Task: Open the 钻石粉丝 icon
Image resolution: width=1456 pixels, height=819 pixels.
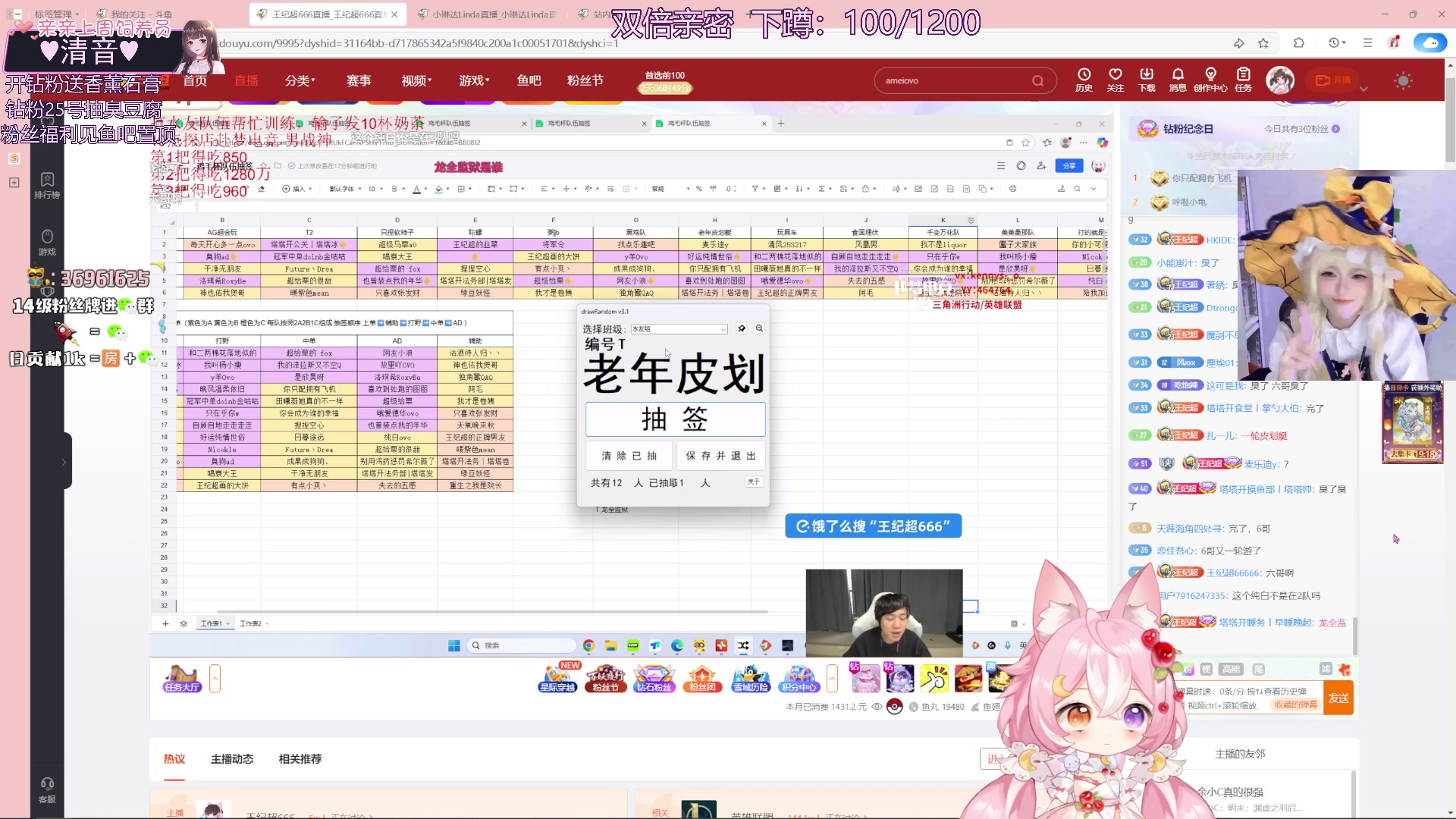Action: click(x=654, y=678)
